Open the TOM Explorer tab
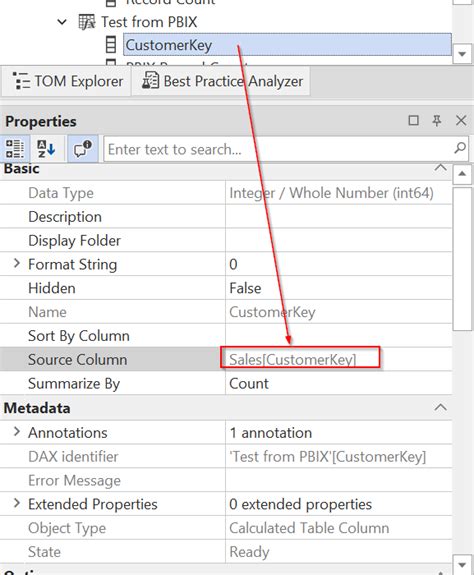This screenshot has height=575, width=474. coord(66,81)
